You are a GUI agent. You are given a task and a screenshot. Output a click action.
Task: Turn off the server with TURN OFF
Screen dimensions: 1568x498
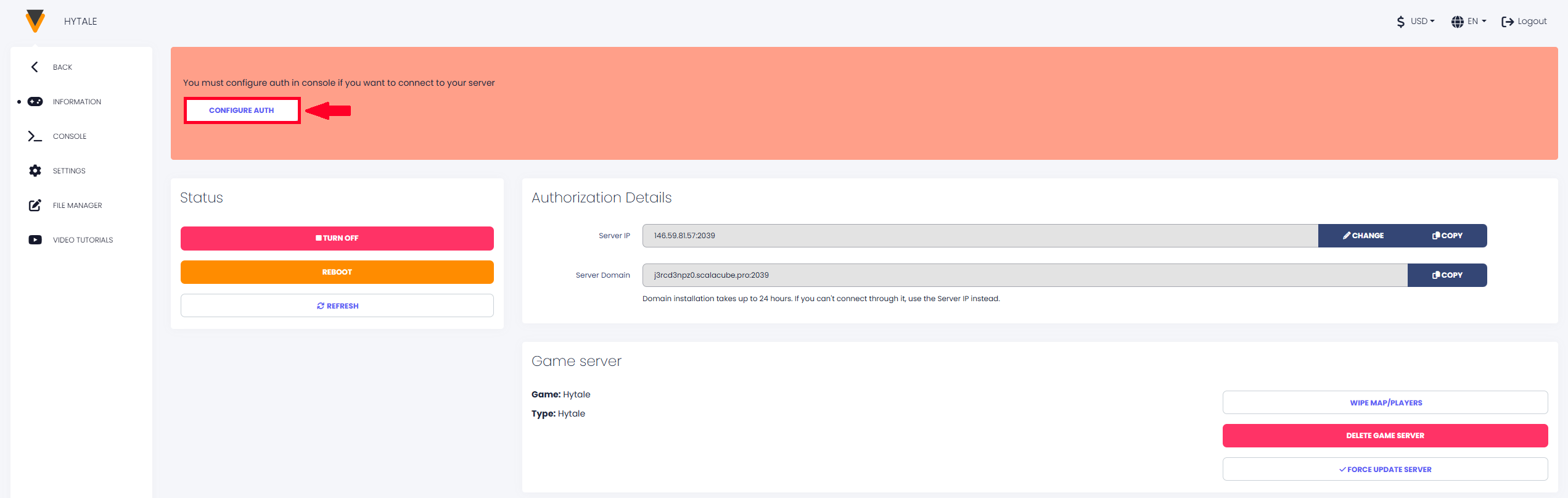337,238
